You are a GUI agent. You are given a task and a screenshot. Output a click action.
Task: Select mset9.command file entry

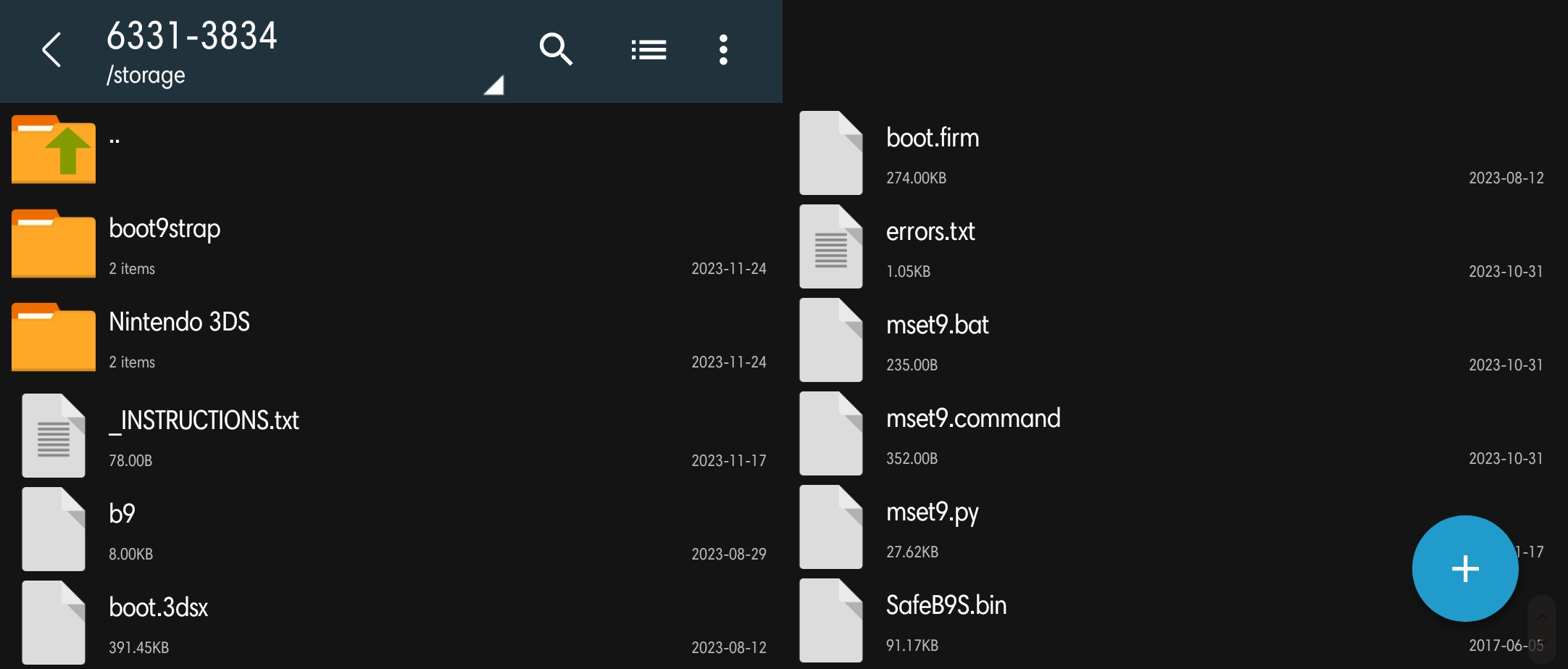tap(972, 419)
